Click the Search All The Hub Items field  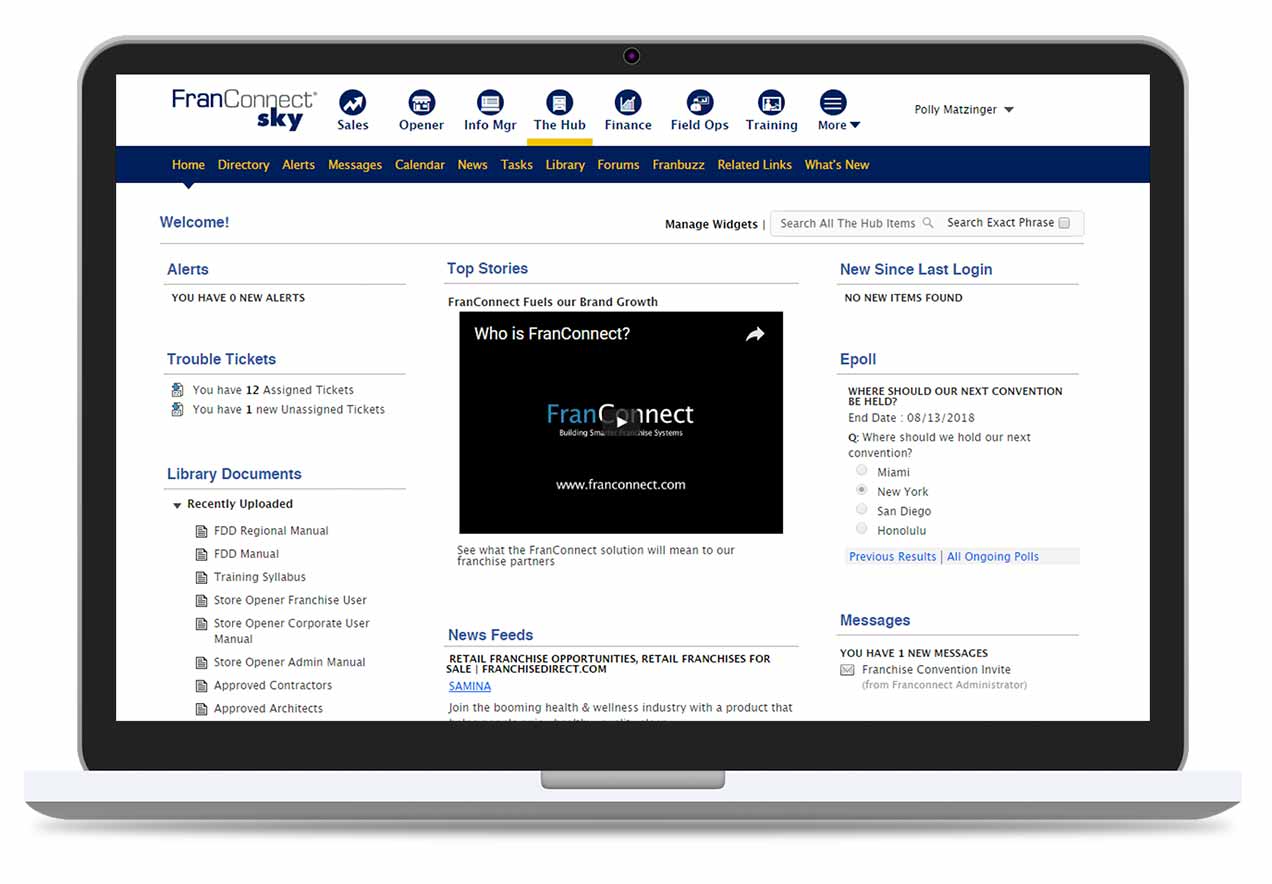[x=848, y=223]
